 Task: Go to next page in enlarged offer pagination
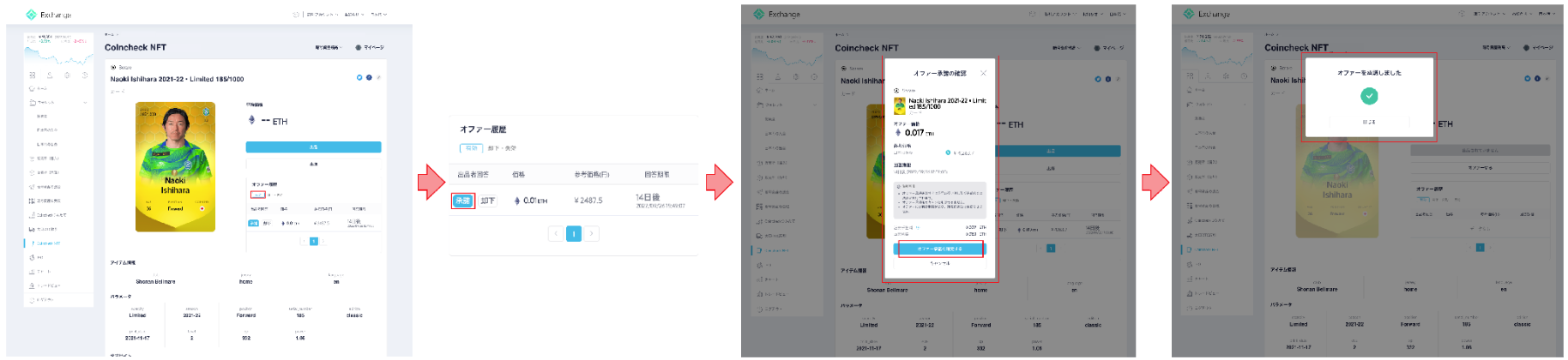point(591,233)
